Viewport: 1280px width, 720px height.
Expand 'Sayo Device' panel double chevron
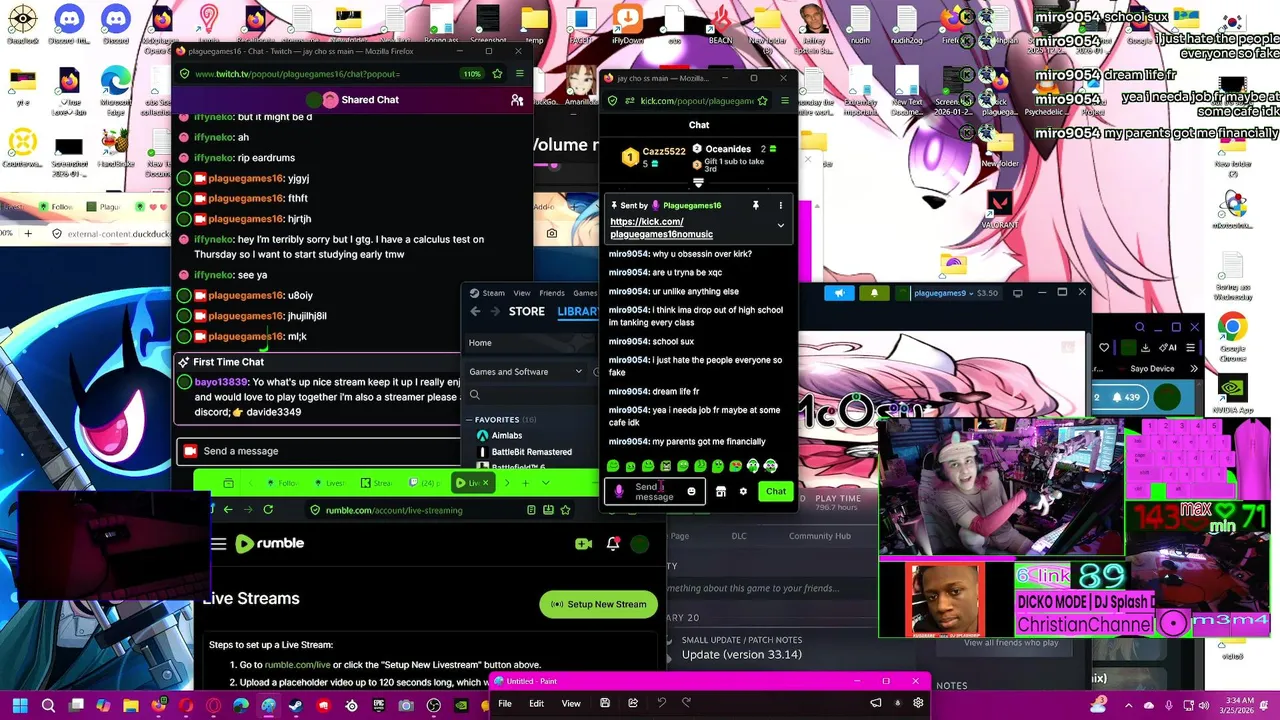tap(1194, 368)
